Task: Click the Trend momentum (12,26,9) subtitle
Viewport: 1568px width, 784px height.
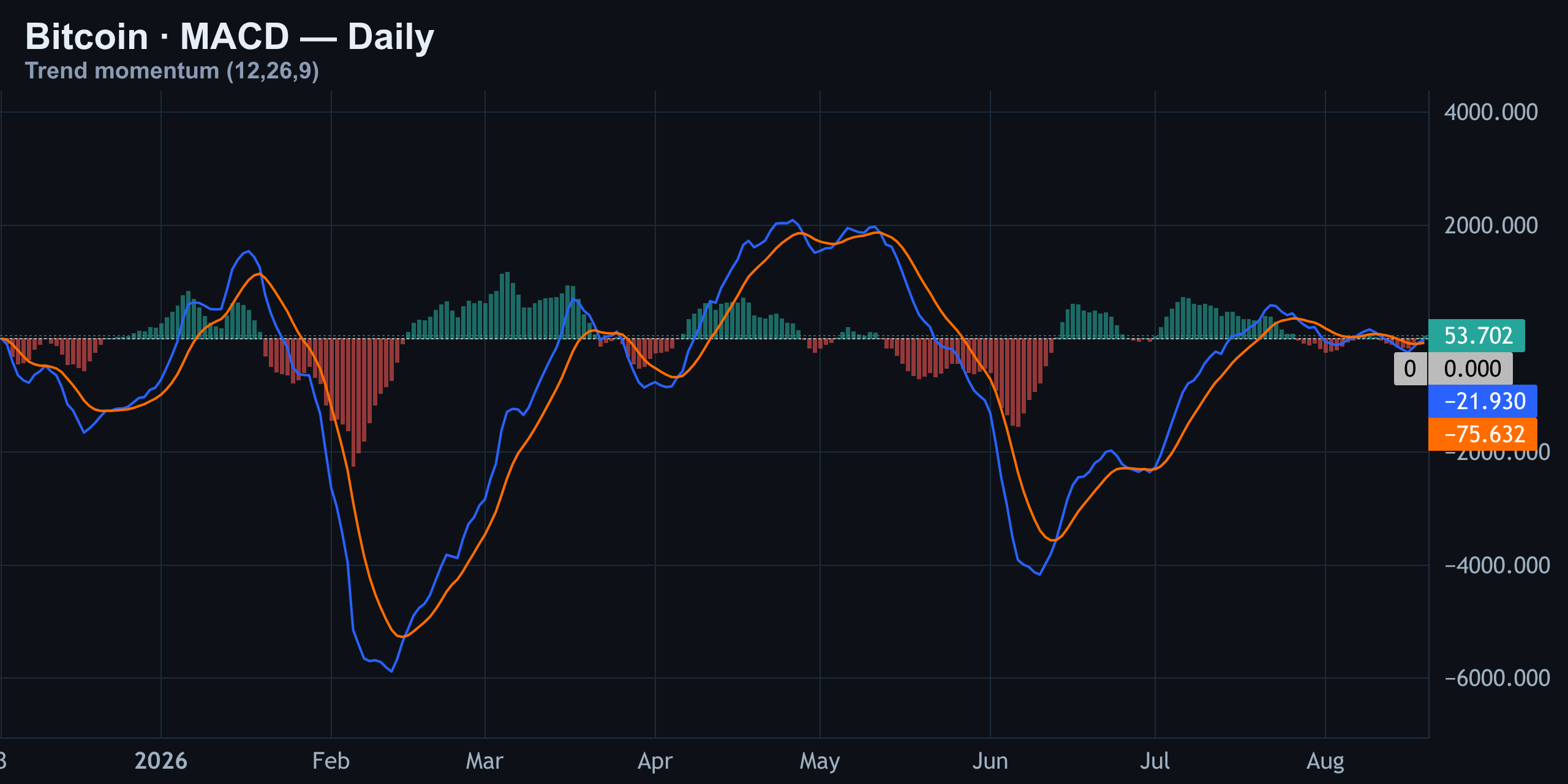Action: point(172,71)
